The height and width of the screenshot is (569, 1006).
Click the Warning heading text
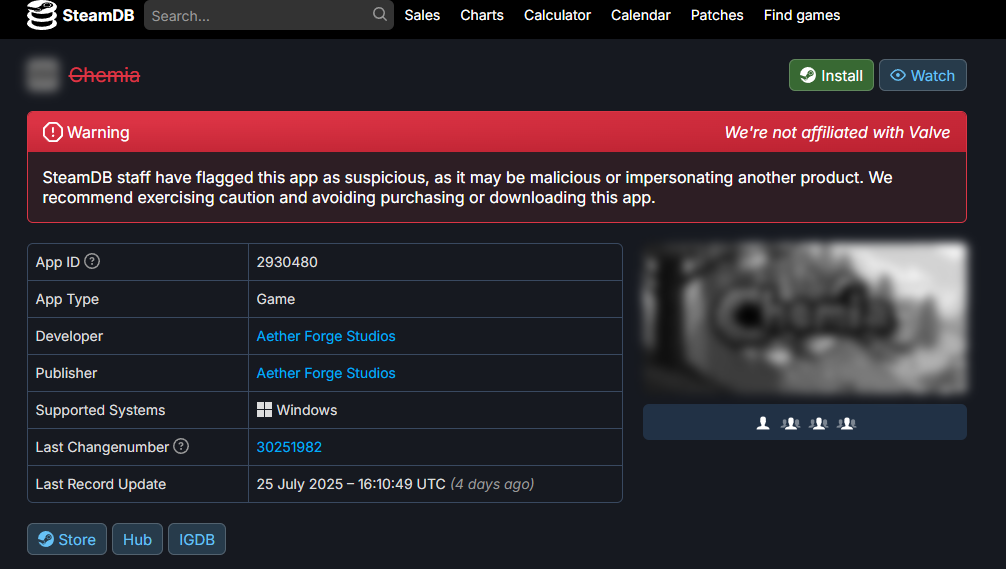coord(98,132)
